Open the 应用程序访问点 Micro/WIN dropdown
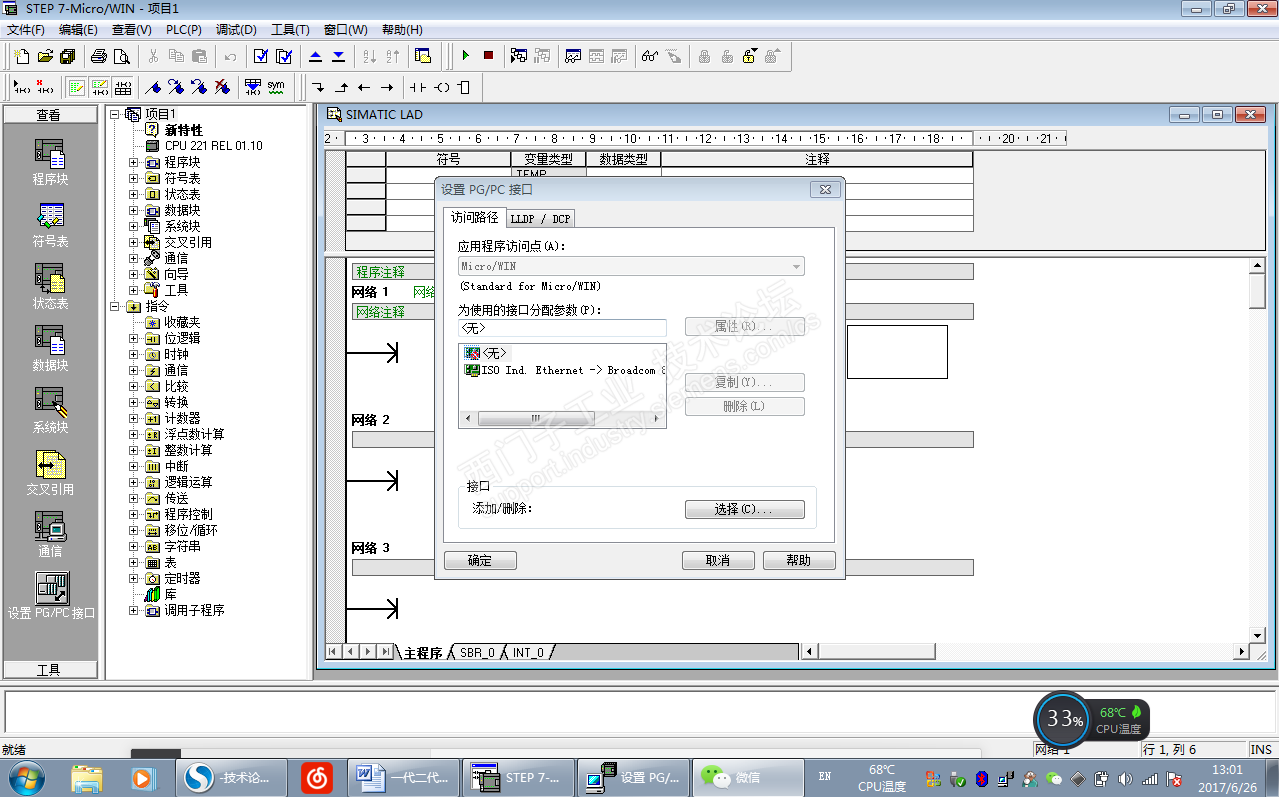1279x797 pixels. [796, 267]
